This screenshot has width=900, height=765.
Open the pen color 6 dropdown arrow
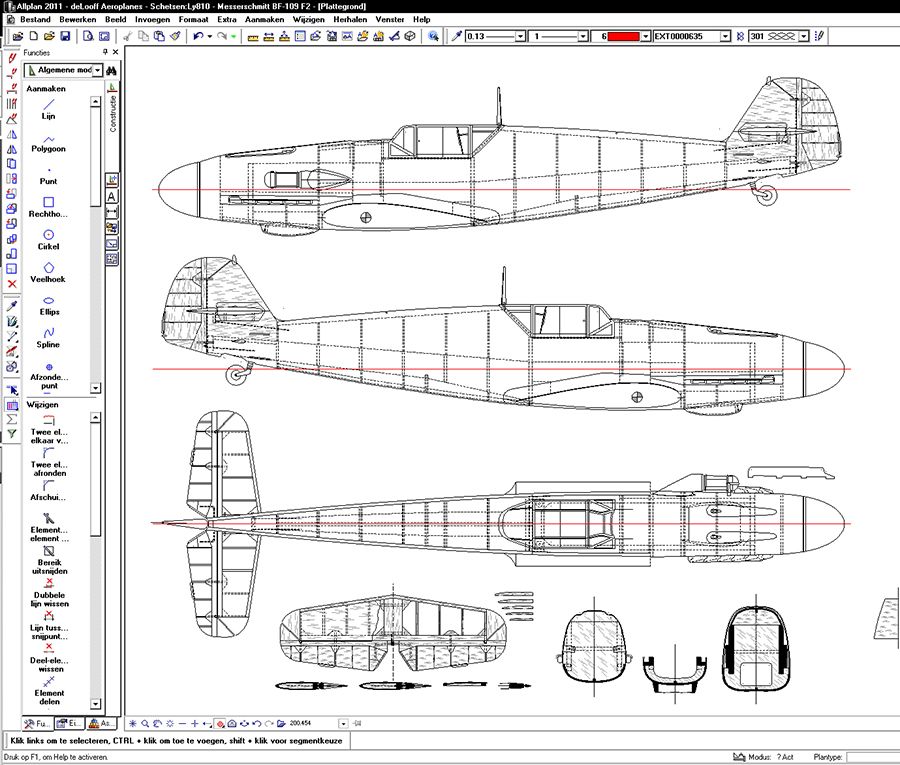[x=645, y=36]
